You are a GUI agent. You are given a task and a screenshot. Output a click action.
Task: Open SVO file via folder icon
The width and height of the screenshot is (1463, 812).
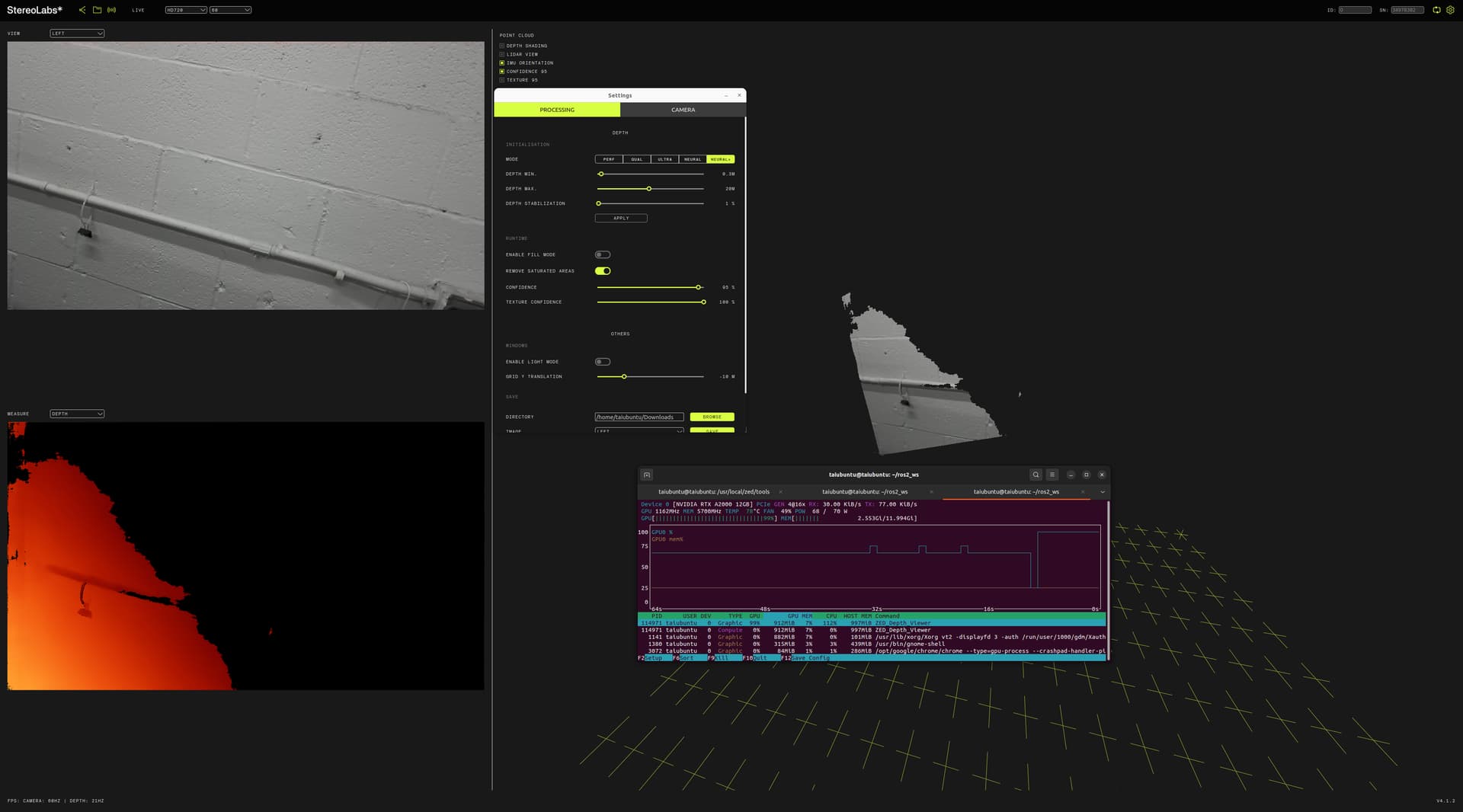[97, 10]
